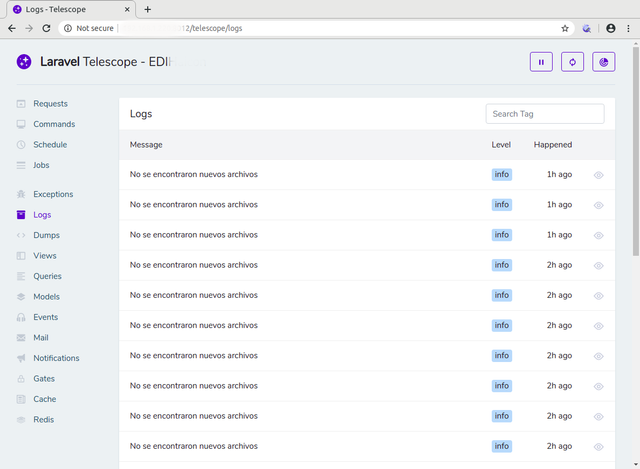Screen dimensions: 640x469
Task: Click the browser back arrow
Action: point(12,28)
